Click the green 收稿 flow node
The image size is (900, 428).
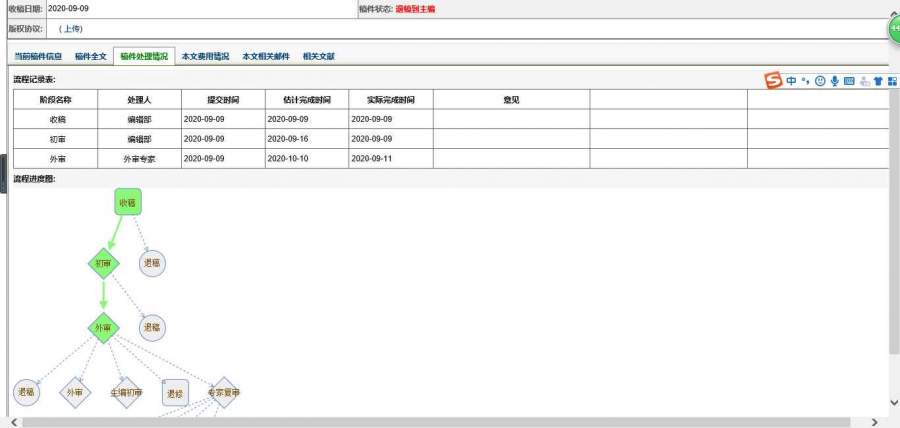point(127,202)
